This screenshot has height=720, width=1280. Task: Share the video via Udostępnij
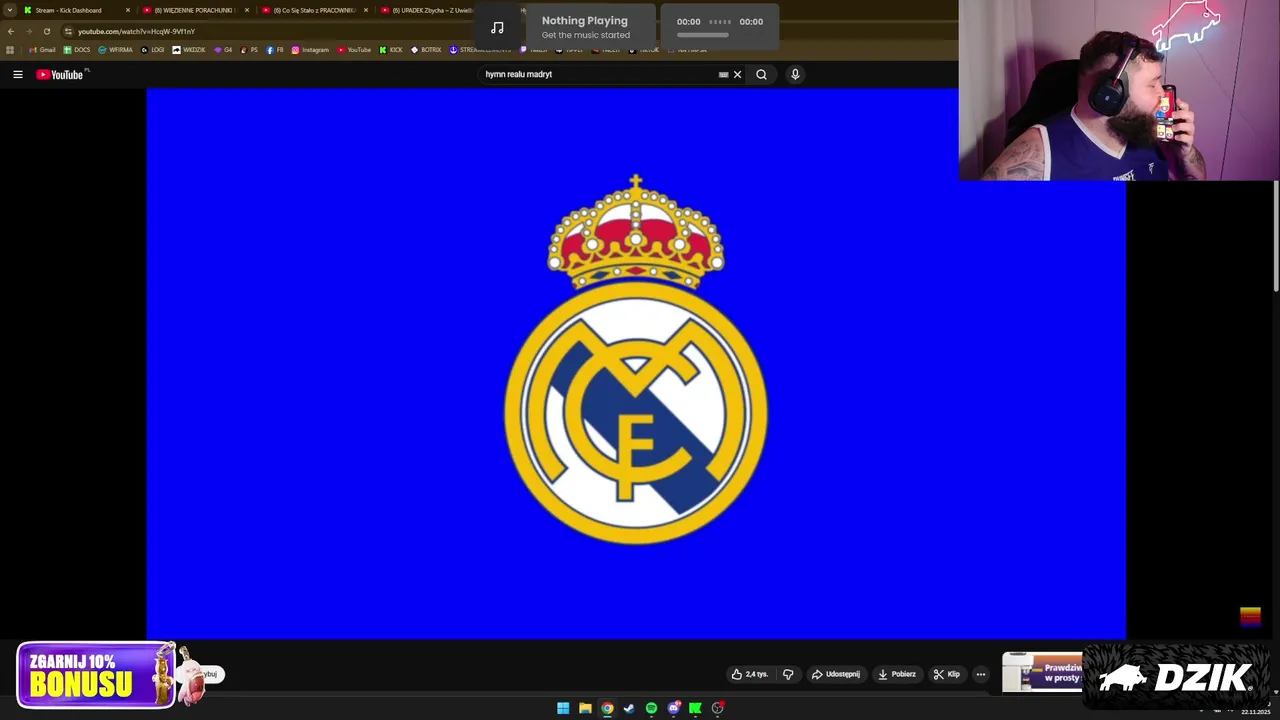[x=836, y=674]
